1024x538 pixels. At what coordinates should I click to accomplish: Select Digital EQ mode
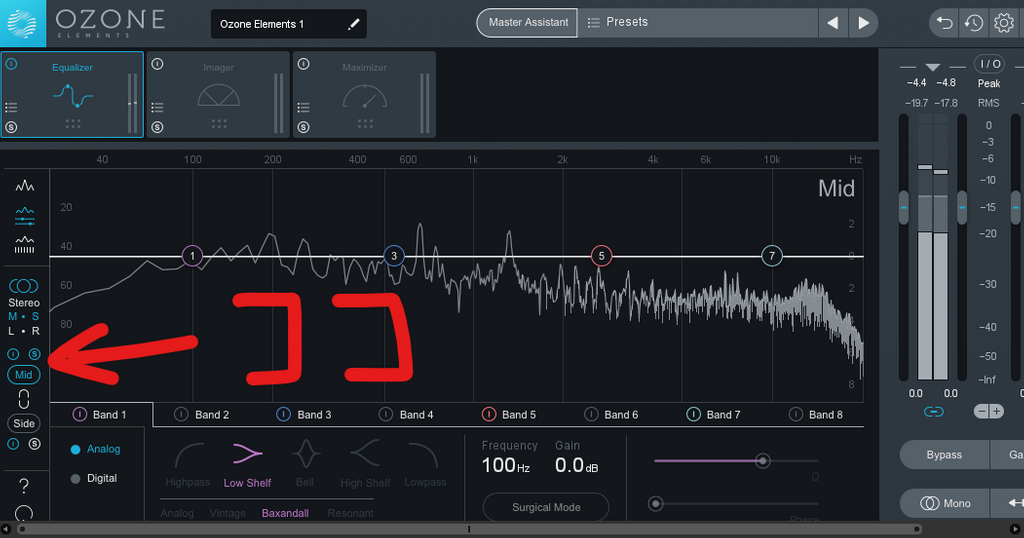(x=93, y=479)
